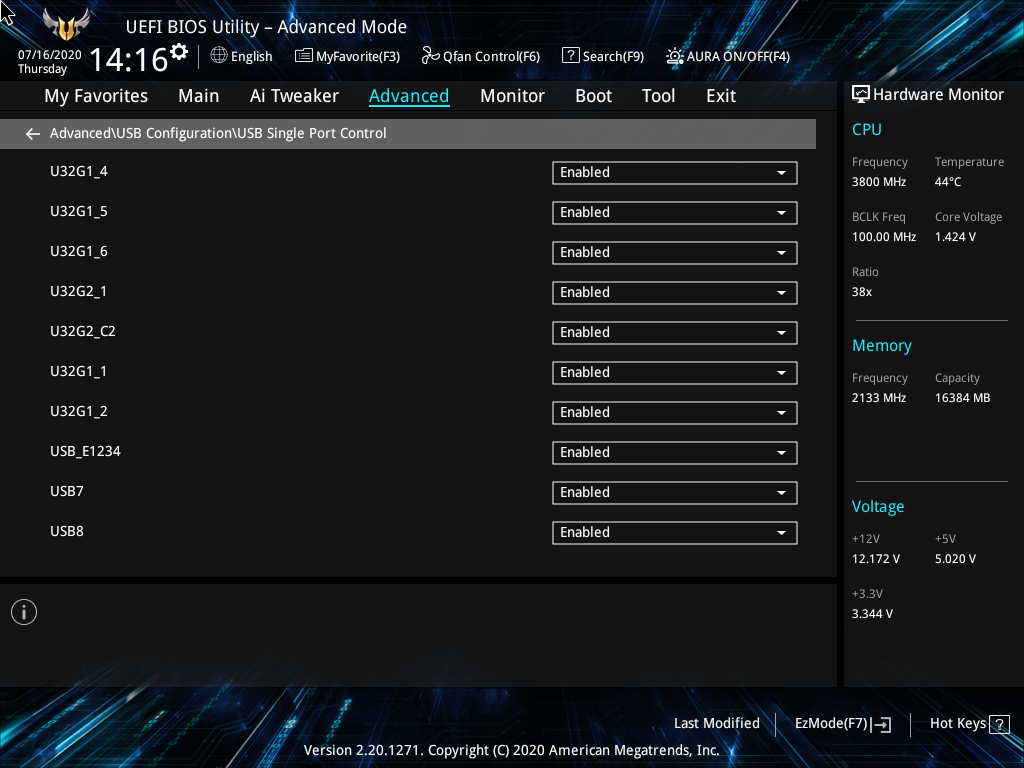Click the 14:16 clock display

pos(129,60)
